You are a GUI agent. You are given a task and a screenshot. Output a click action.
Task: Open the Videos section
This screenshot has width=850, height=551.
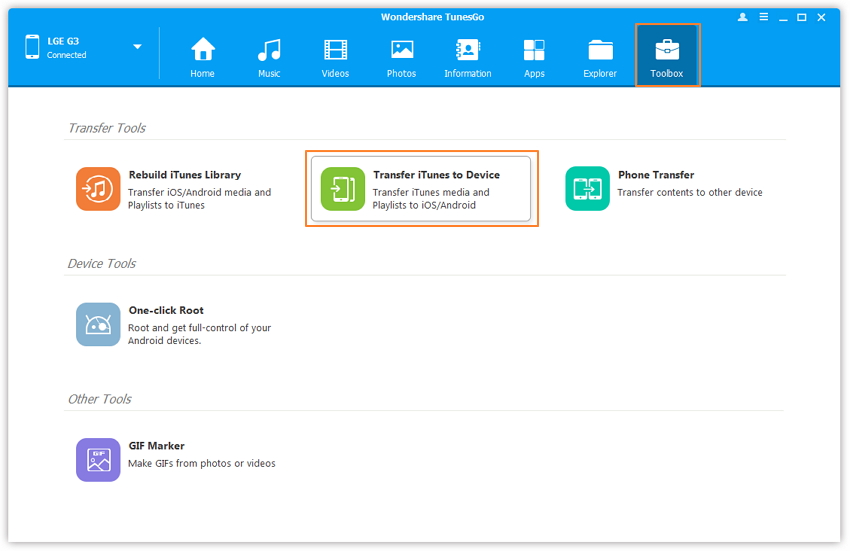(335, 57)
